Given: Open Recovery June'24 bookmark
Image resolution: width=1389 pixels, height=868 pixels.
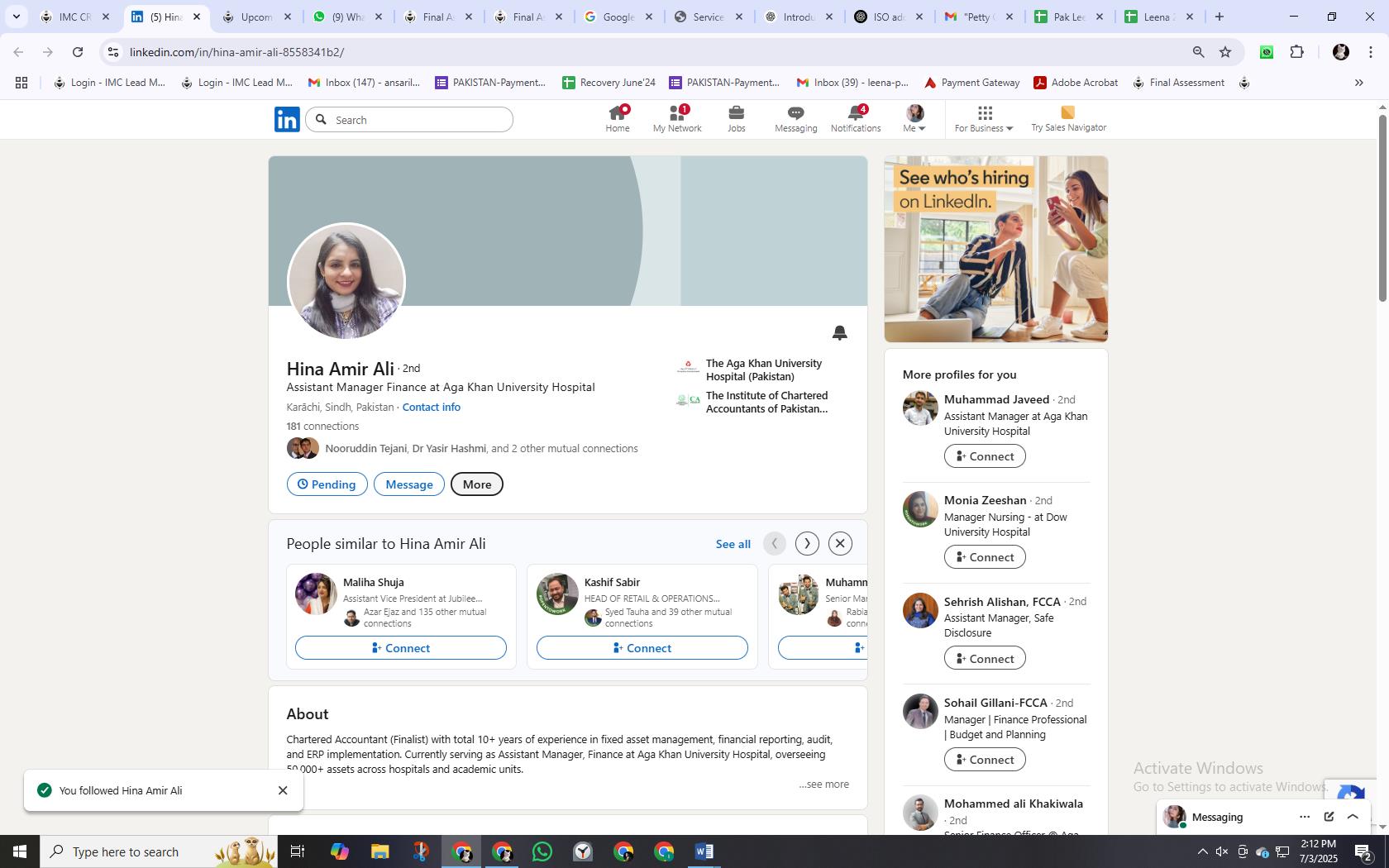Looking at the screenshot, I should [609, 83].
